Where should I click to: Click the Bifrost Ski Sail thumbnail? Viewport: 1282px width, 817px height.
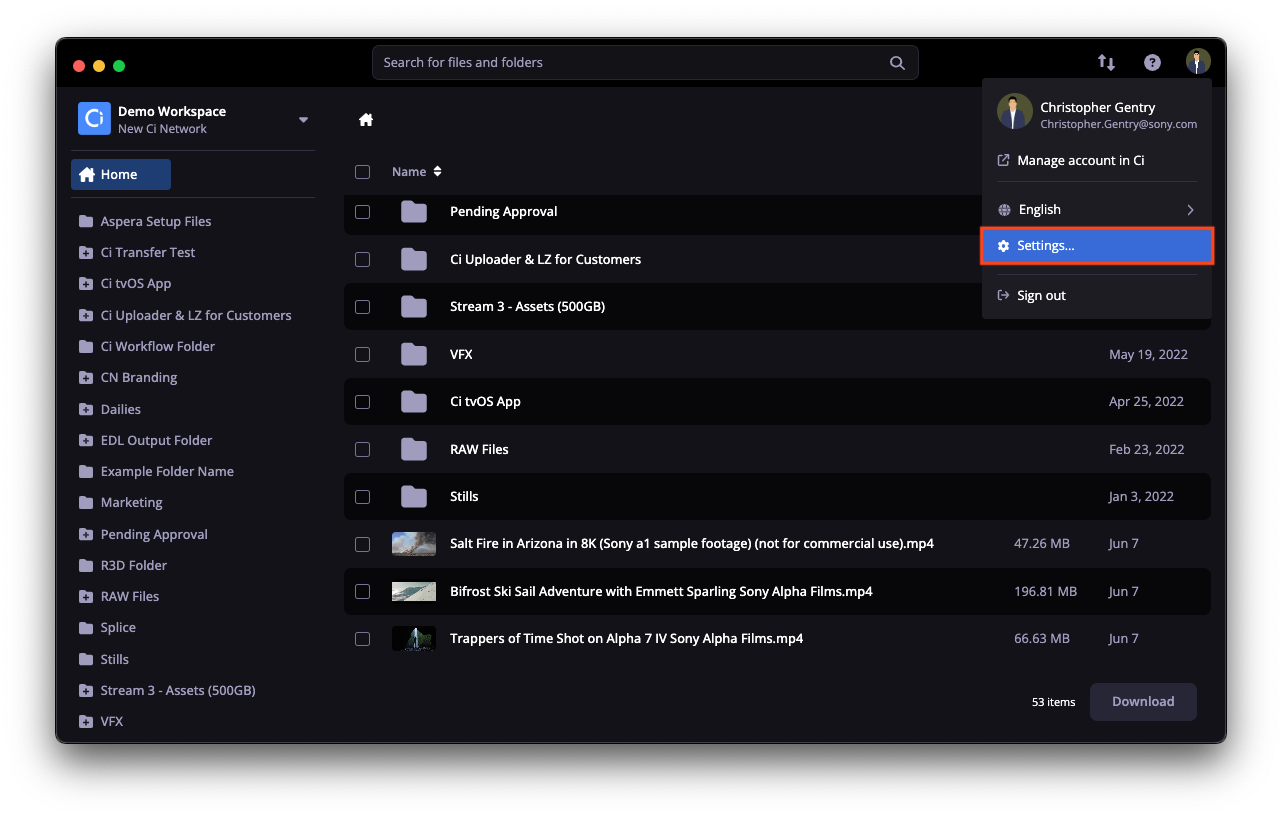coord(414,591)
